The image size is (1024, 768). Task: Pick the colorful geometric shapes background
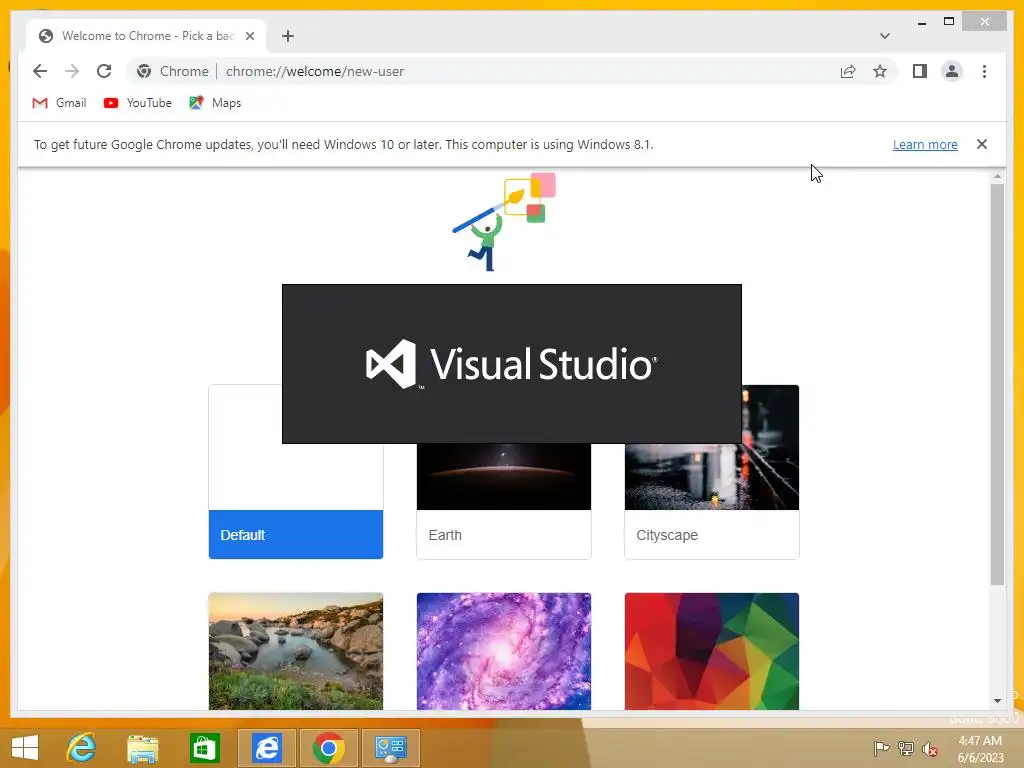click(x=712, y=651)
